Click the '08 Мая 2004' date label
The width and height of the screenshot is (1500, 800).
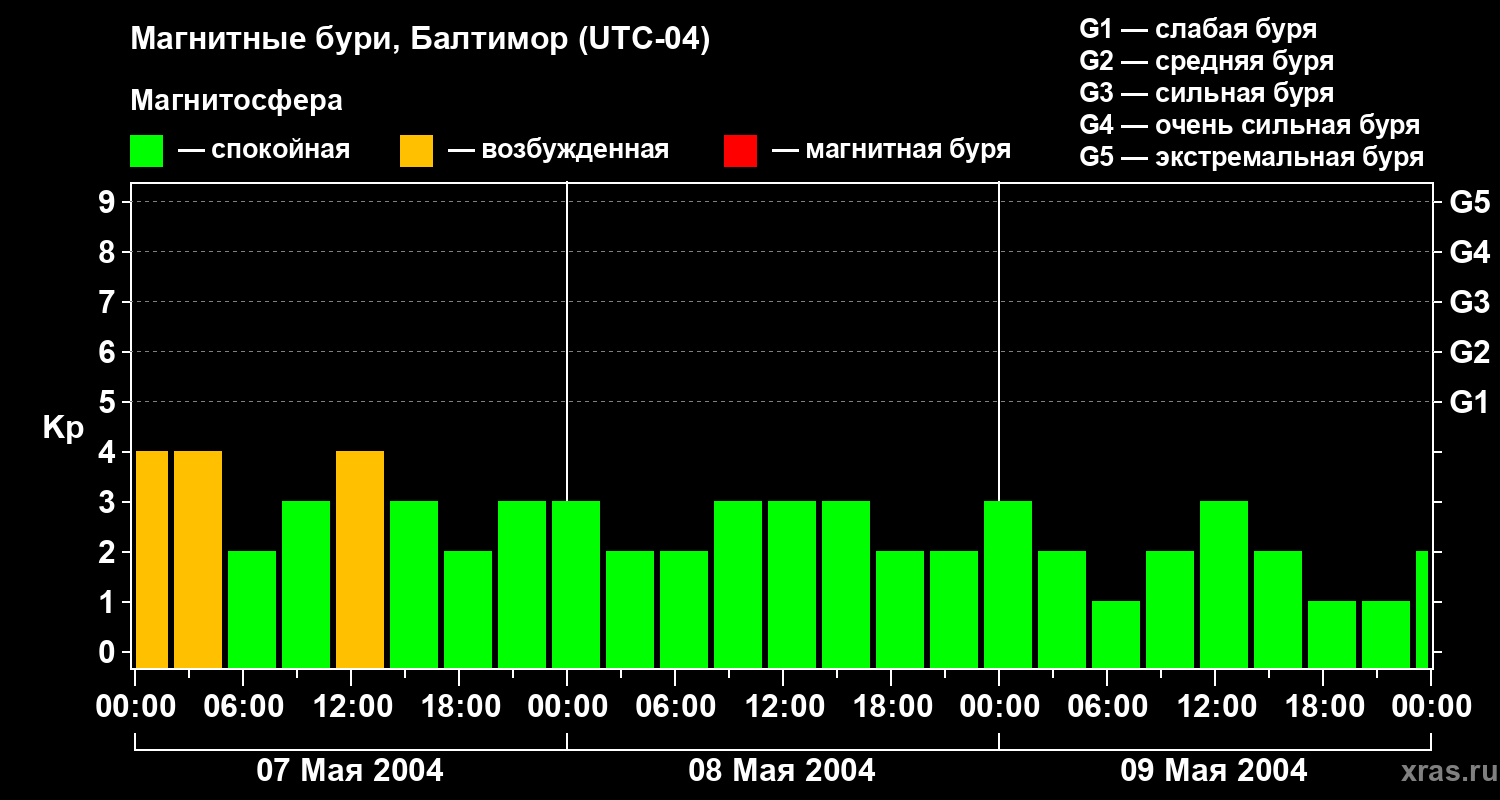click(782, 770)
